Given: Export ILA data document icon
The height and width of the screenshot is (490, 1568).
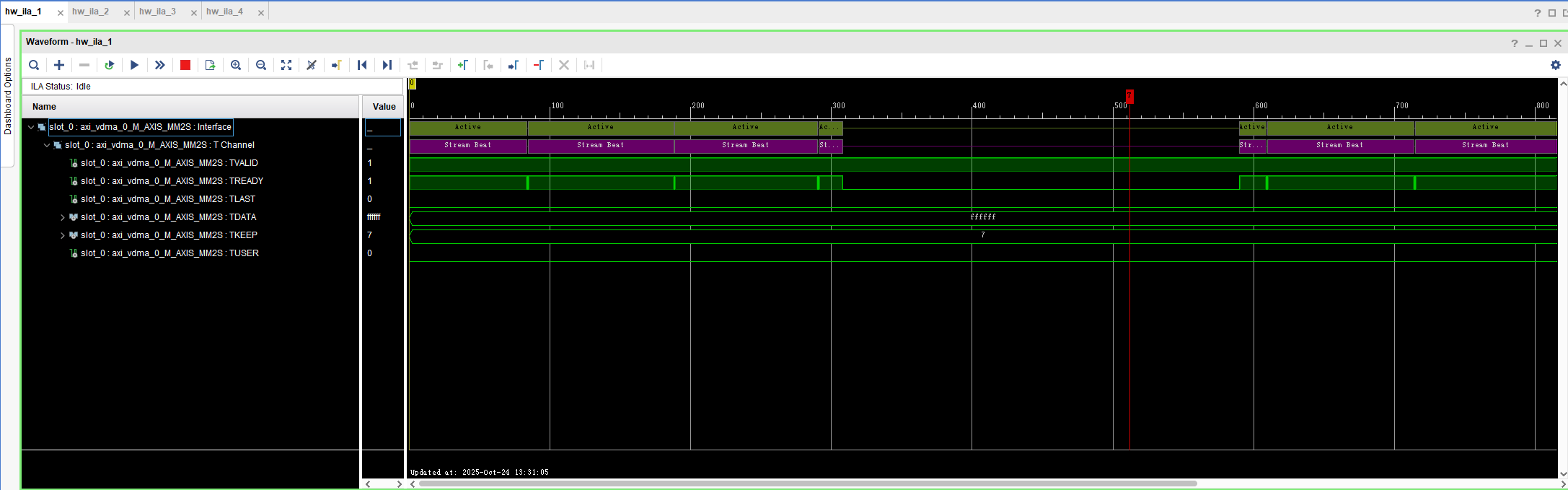Looking at the screenshot, I should 210,65.
